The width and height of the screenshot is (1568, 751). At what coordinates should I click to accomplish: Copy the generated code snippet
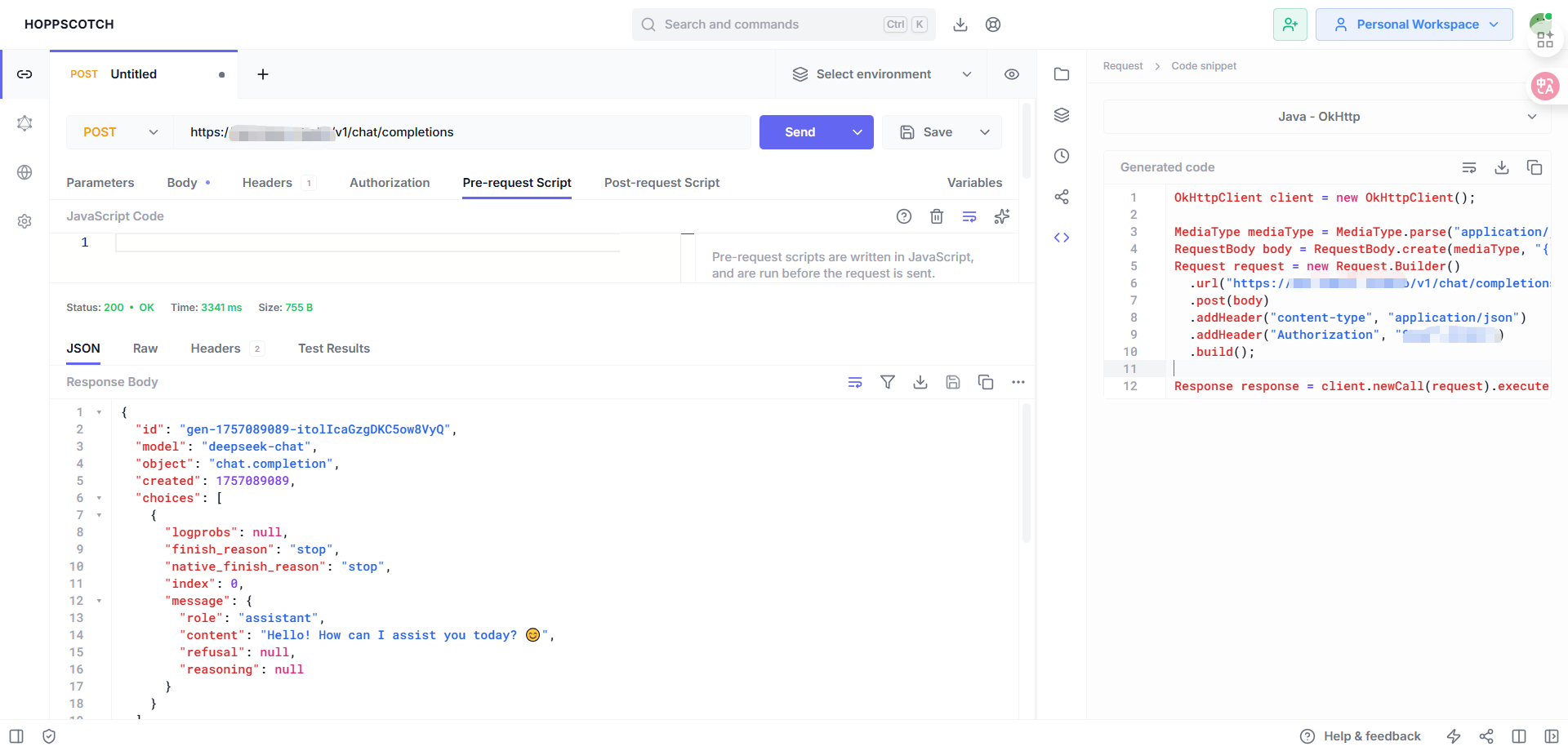pyautogui.click(x=1535, y=167)
